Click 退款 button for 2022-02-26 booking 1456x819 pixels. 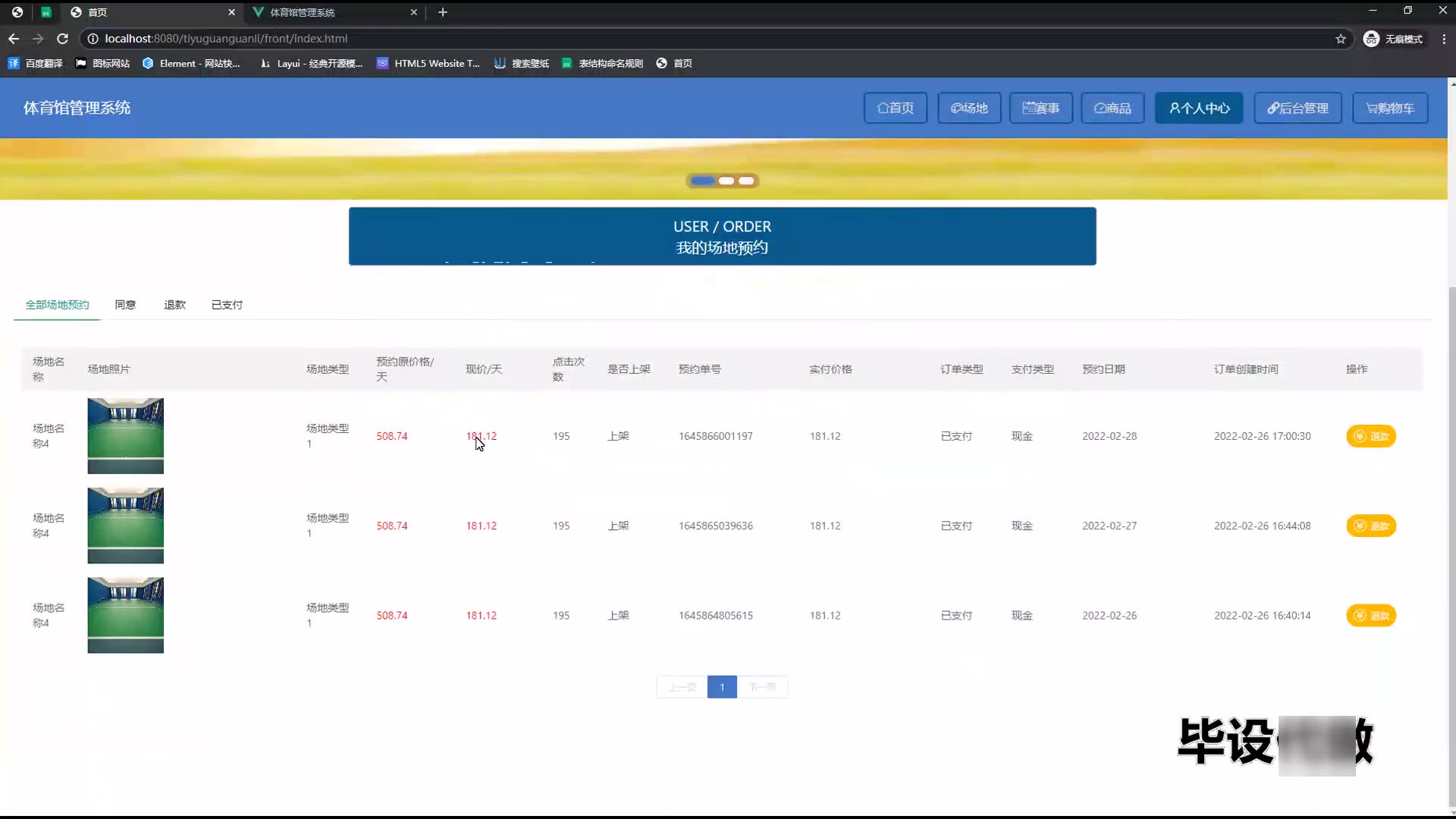pyautogui.click(x=1371, y=615)
